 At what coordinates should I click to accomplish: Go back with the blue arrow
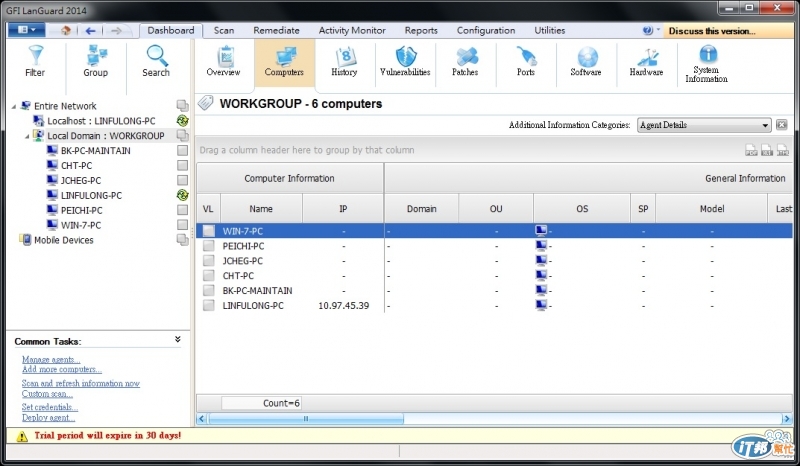tap(90, 31)
